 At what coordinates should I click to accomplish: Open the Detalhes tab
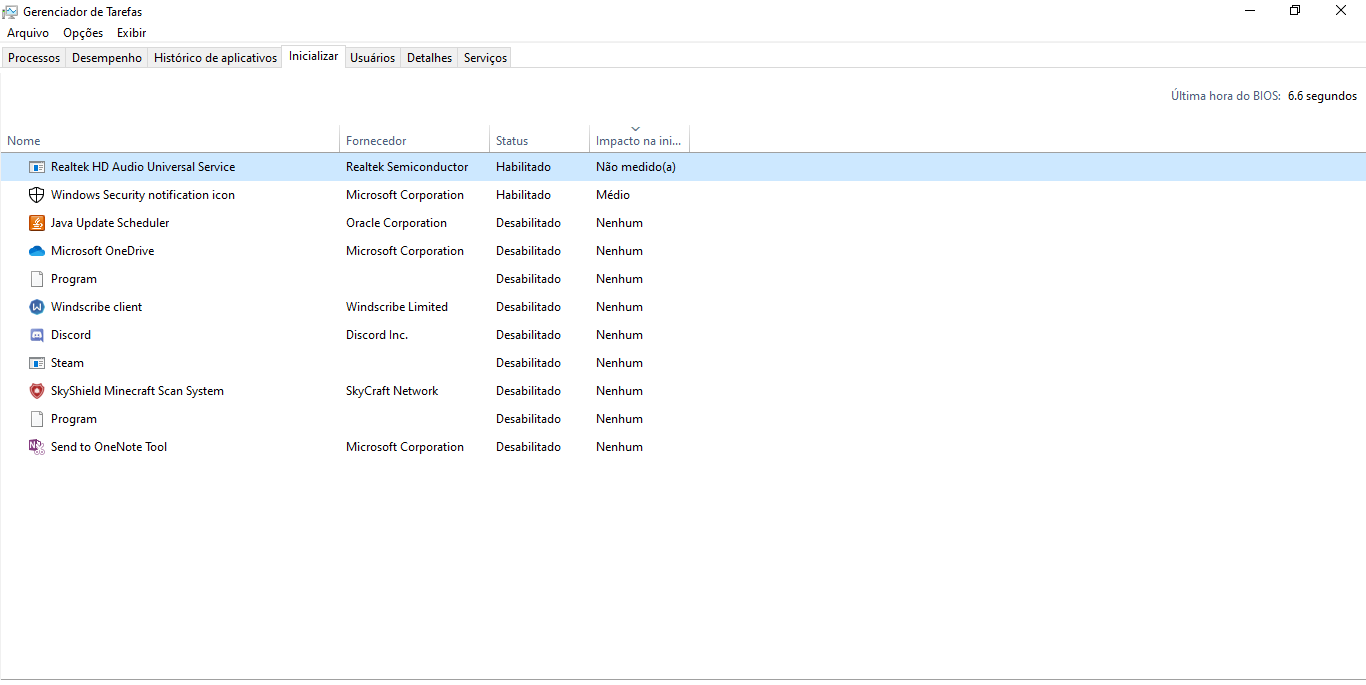430,58
